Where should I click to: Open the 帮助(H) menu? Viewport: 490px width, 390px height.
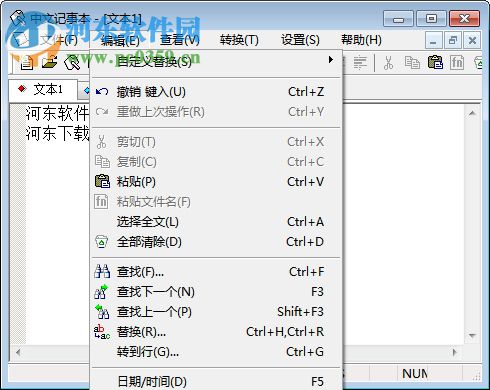click(361, 40)
